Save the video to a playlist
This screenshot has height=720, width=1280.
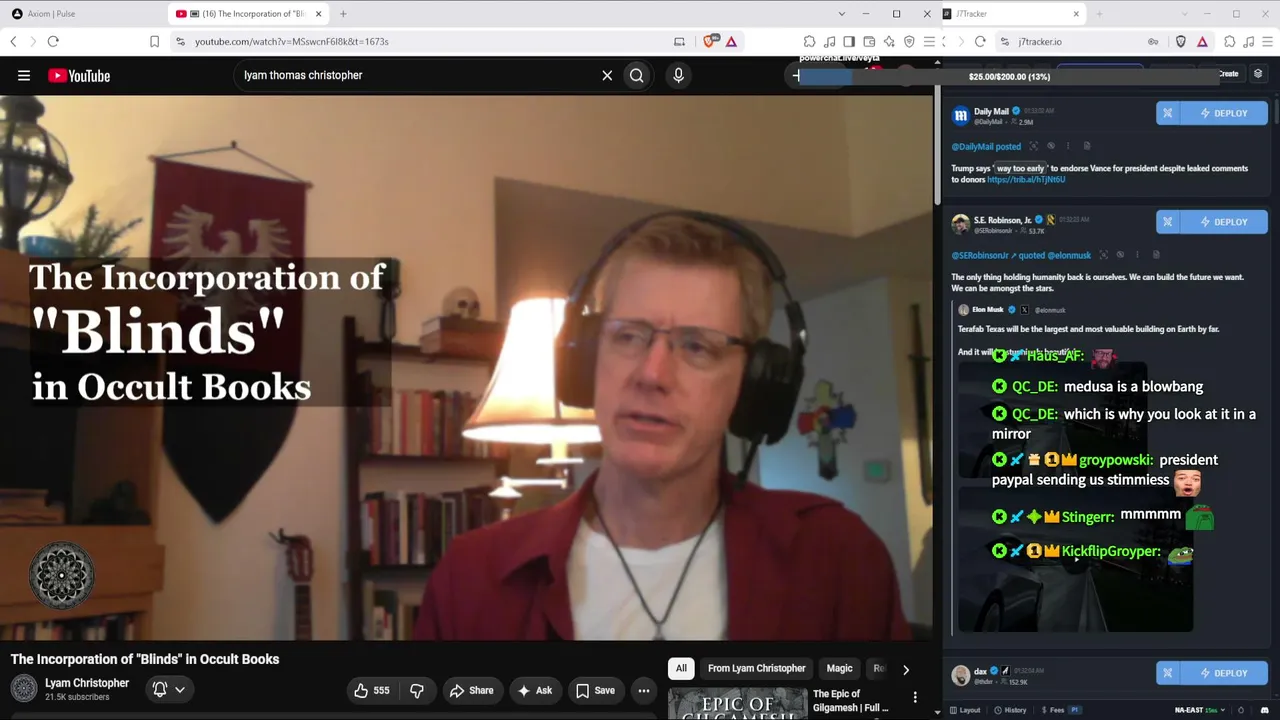tap(595, 690)
